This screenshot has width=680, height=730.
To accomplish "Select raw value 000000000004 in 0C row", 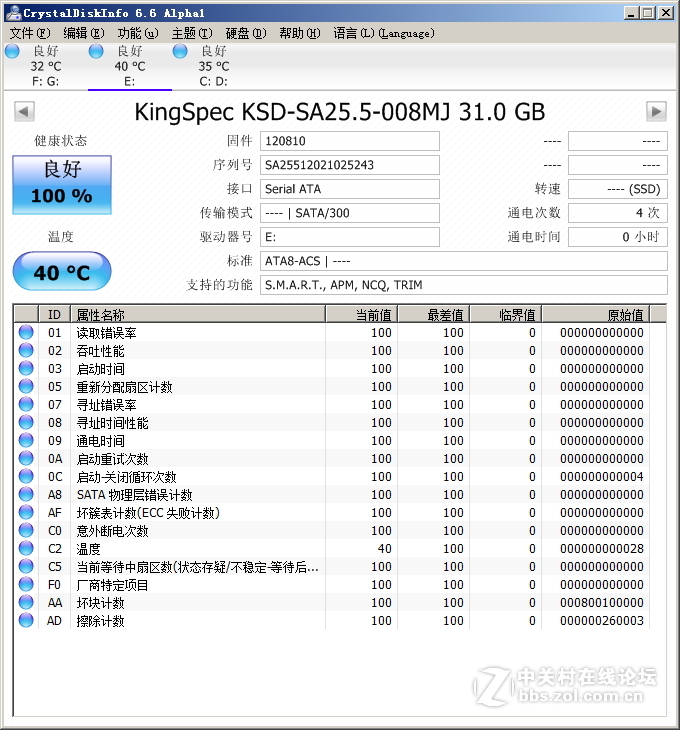I will click(602, 477).
